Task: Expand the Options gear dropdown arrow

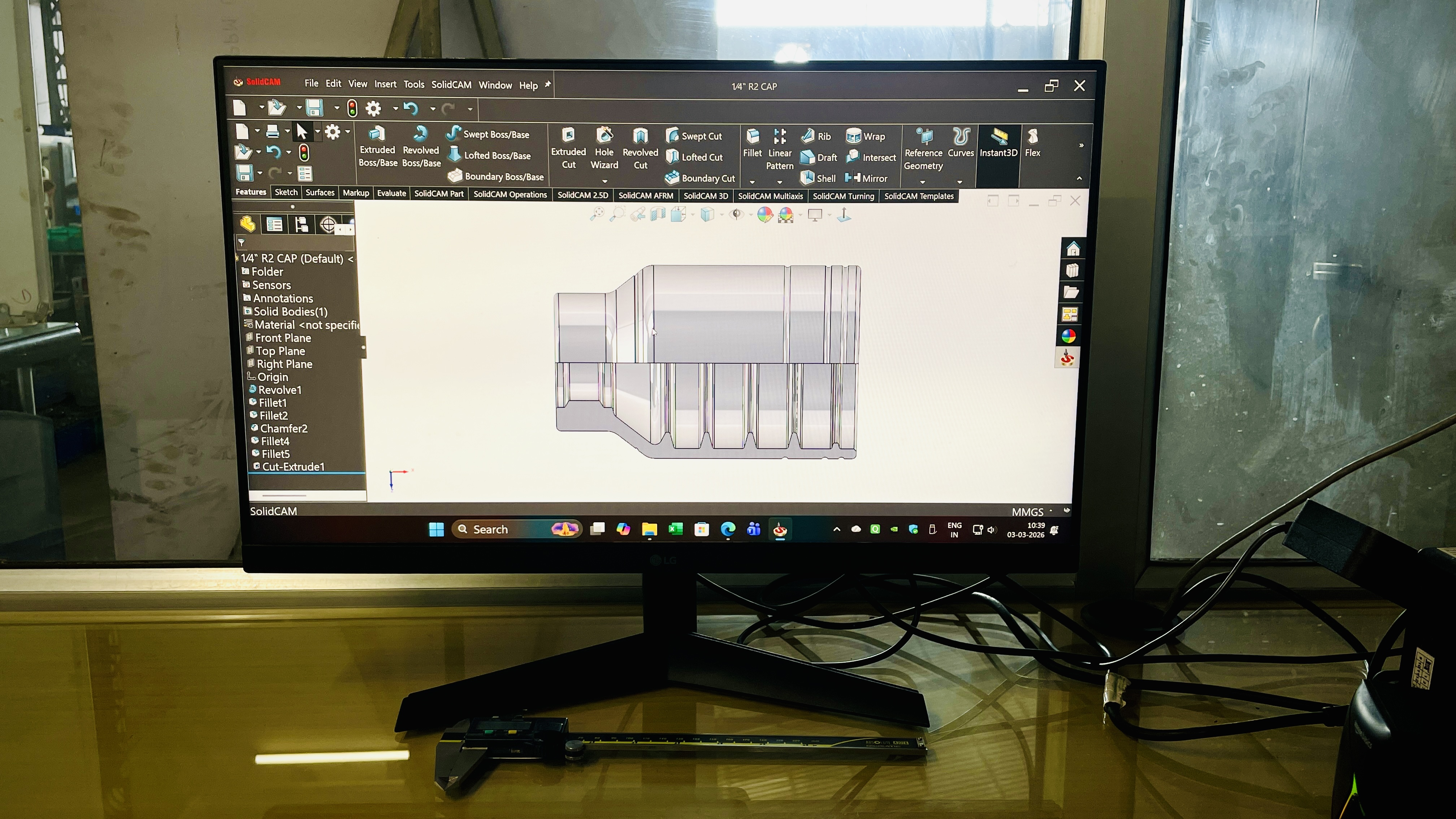Action: (395, 108)
